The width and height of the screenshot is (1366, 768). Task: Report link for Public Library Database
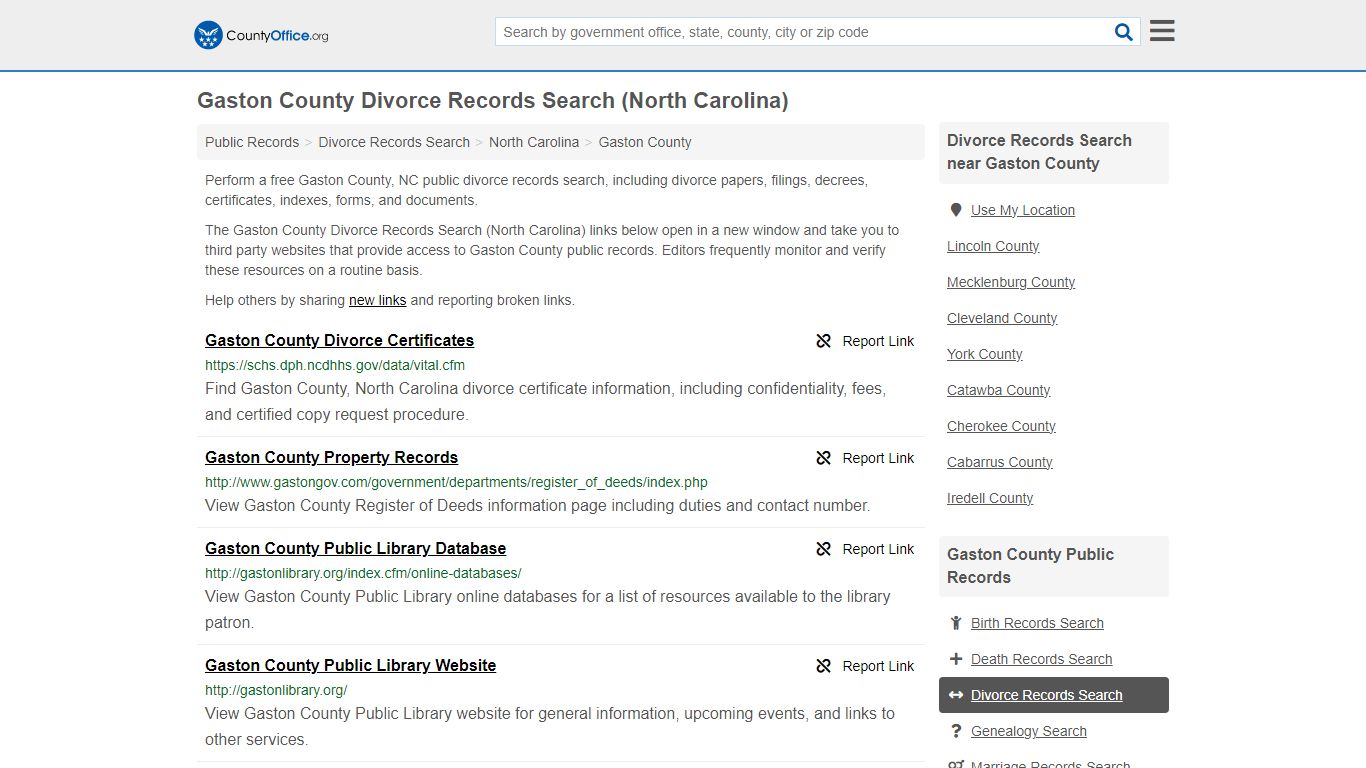878,549
